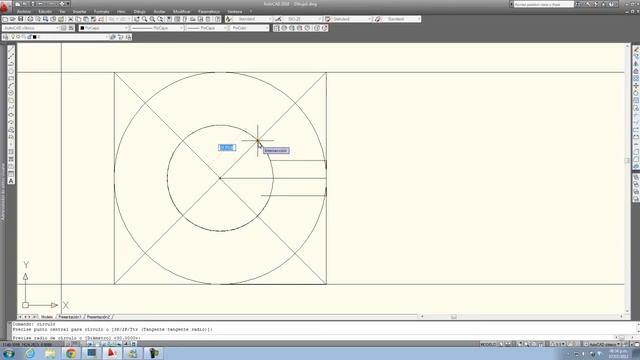Open the Insertar menu
This screenshot has height=360, width=640.
point(80,11)
